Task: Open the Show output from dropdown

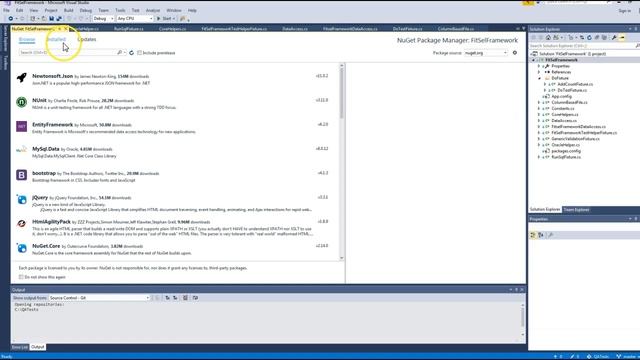Action: pos(99,298)
